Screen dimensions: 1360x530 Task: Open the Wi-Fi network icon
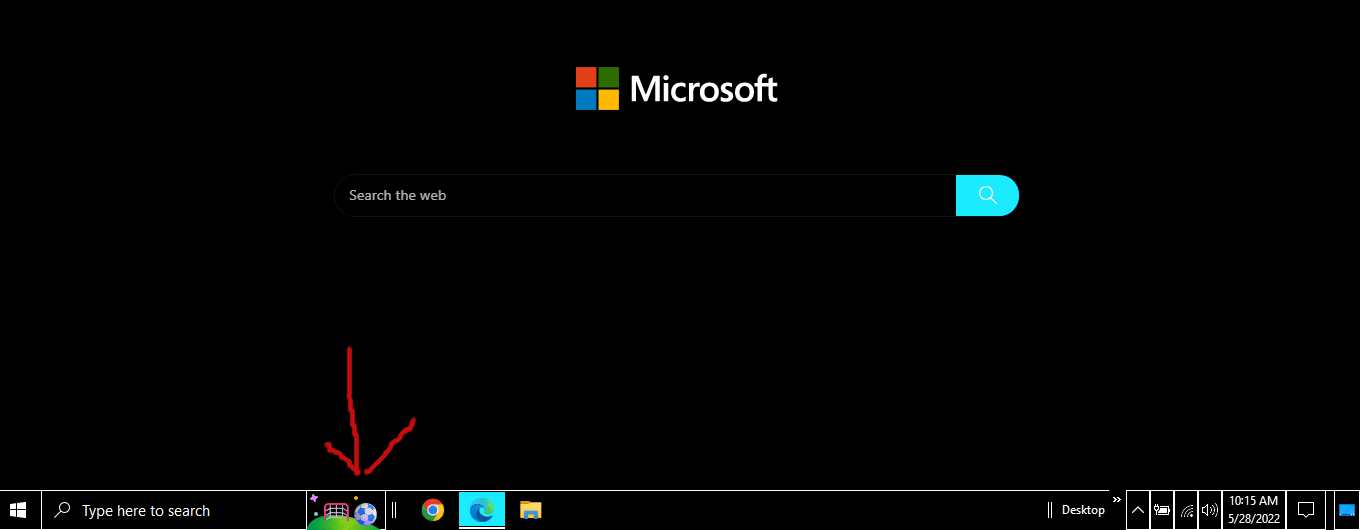point(1186,510)
